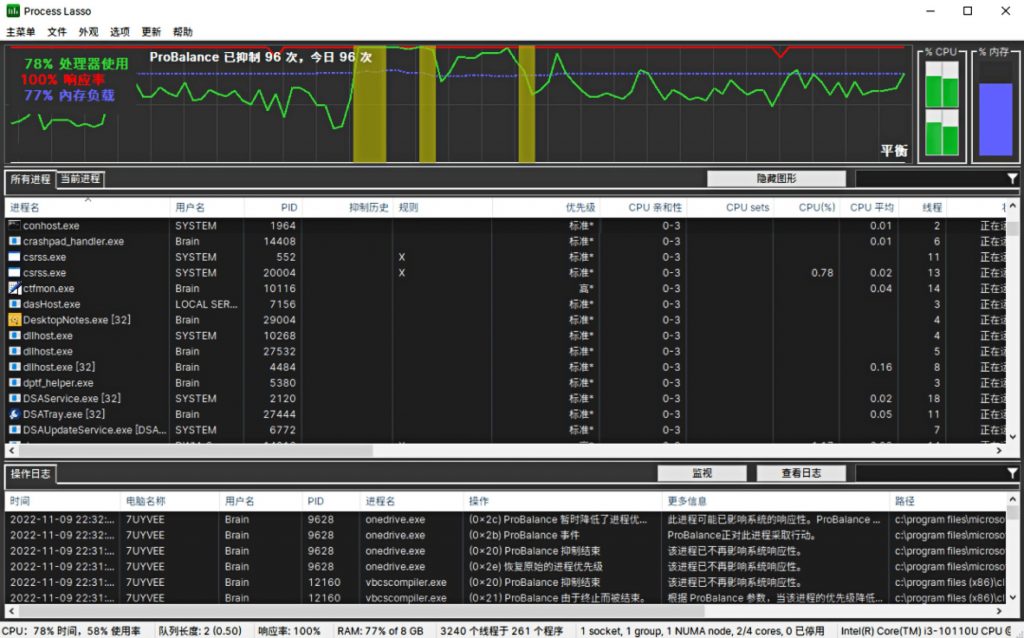Sort processes by 用户名 column header
The height and width of the screenshot is (638, 1024).
pos(207,208)
